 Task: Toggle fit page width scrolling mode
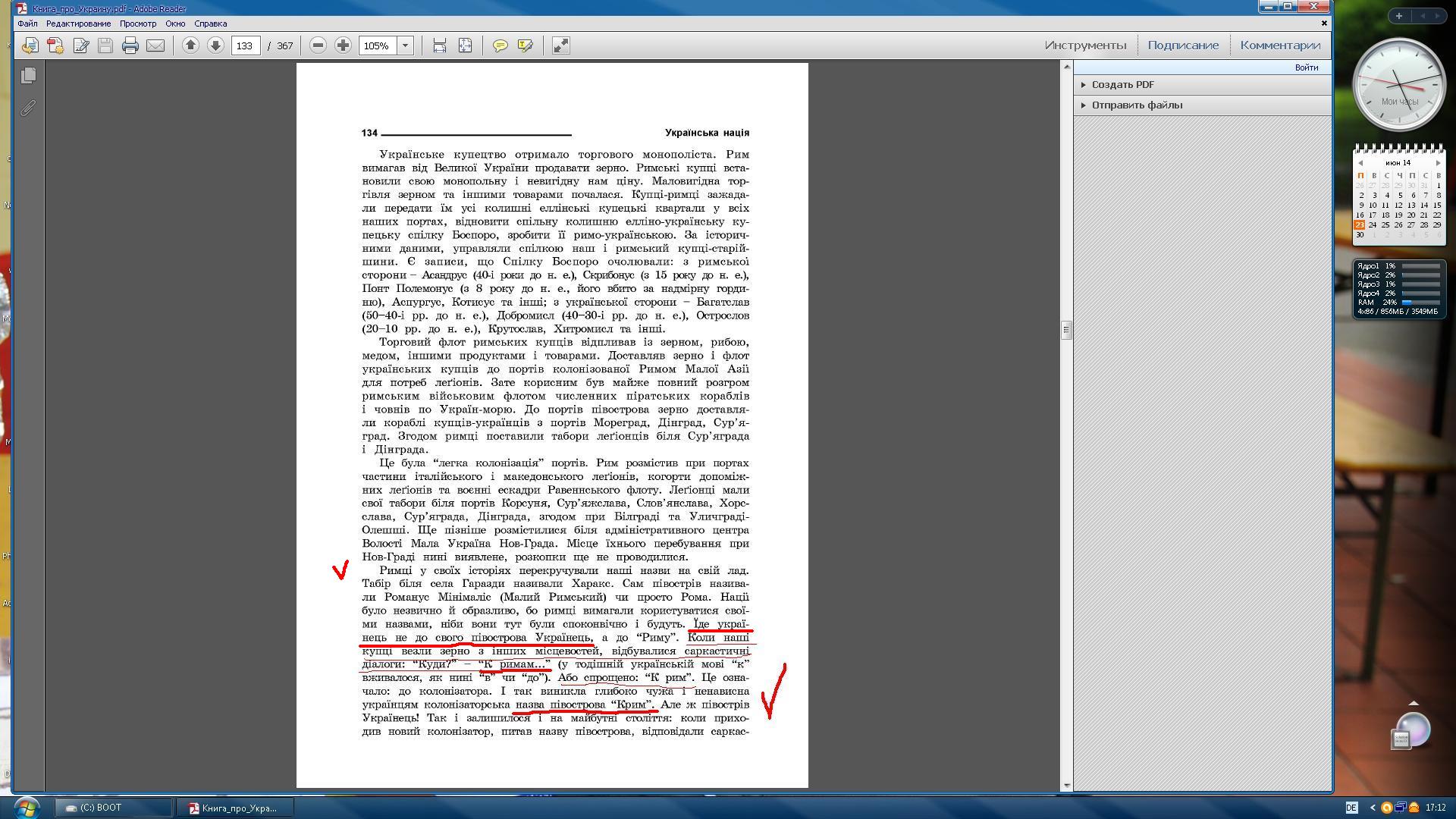440,45
